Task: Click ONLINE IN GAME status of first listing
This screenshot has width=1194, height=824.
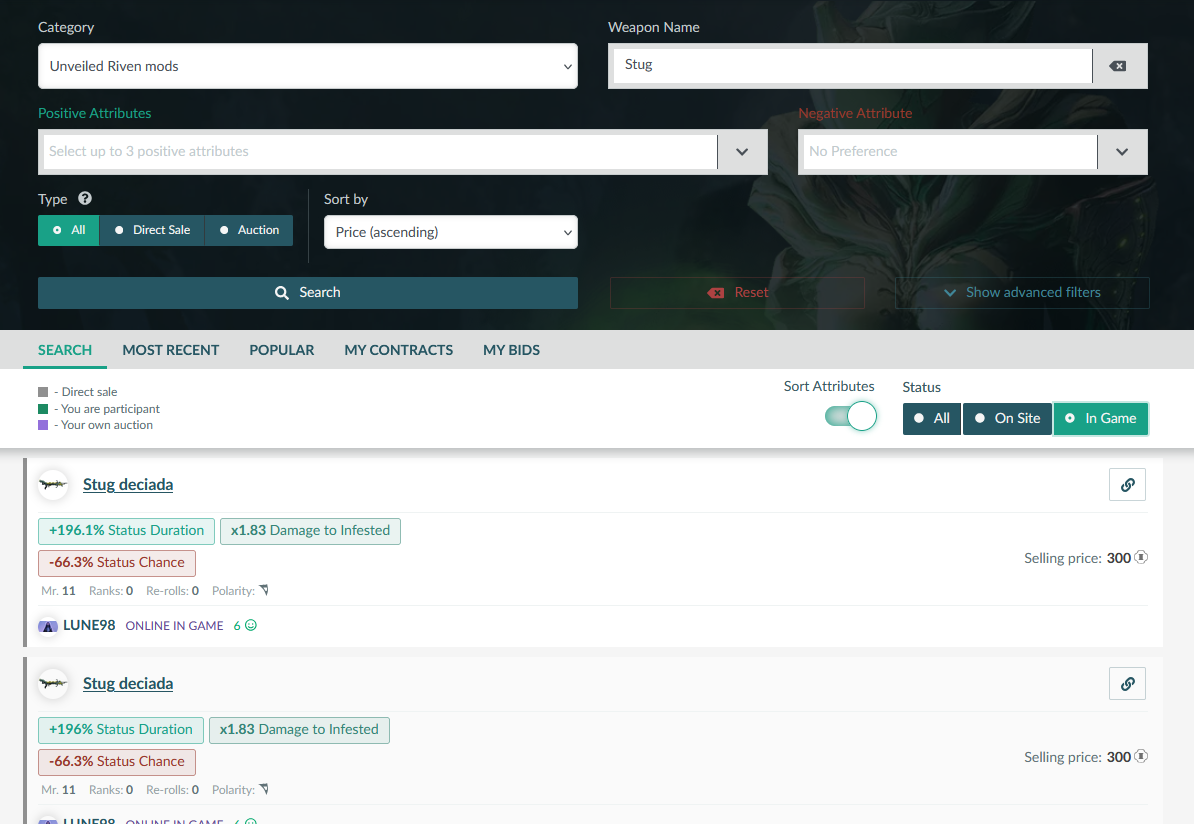Action: point(174,626)
